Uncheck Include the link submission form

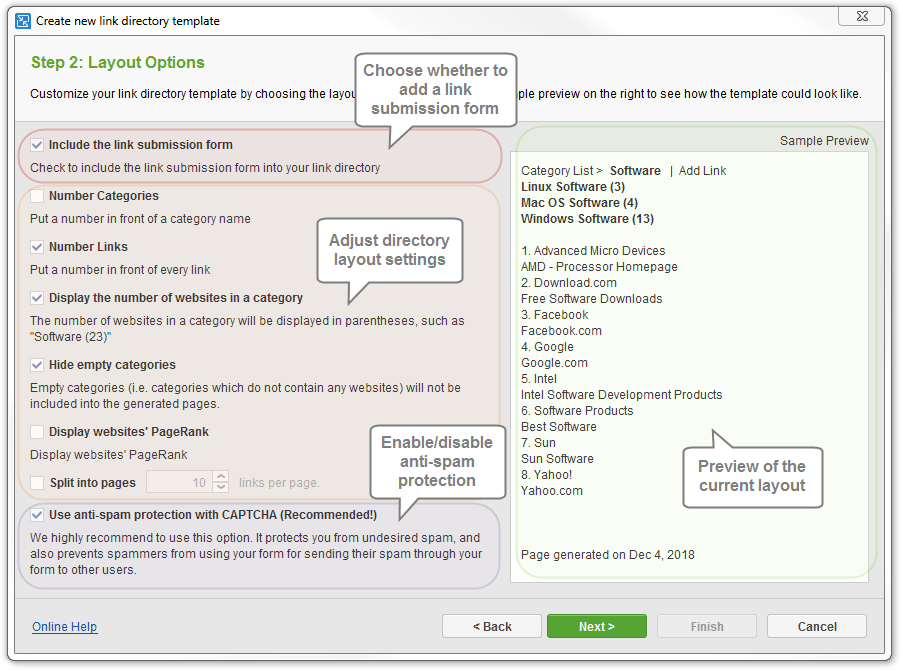37,145
